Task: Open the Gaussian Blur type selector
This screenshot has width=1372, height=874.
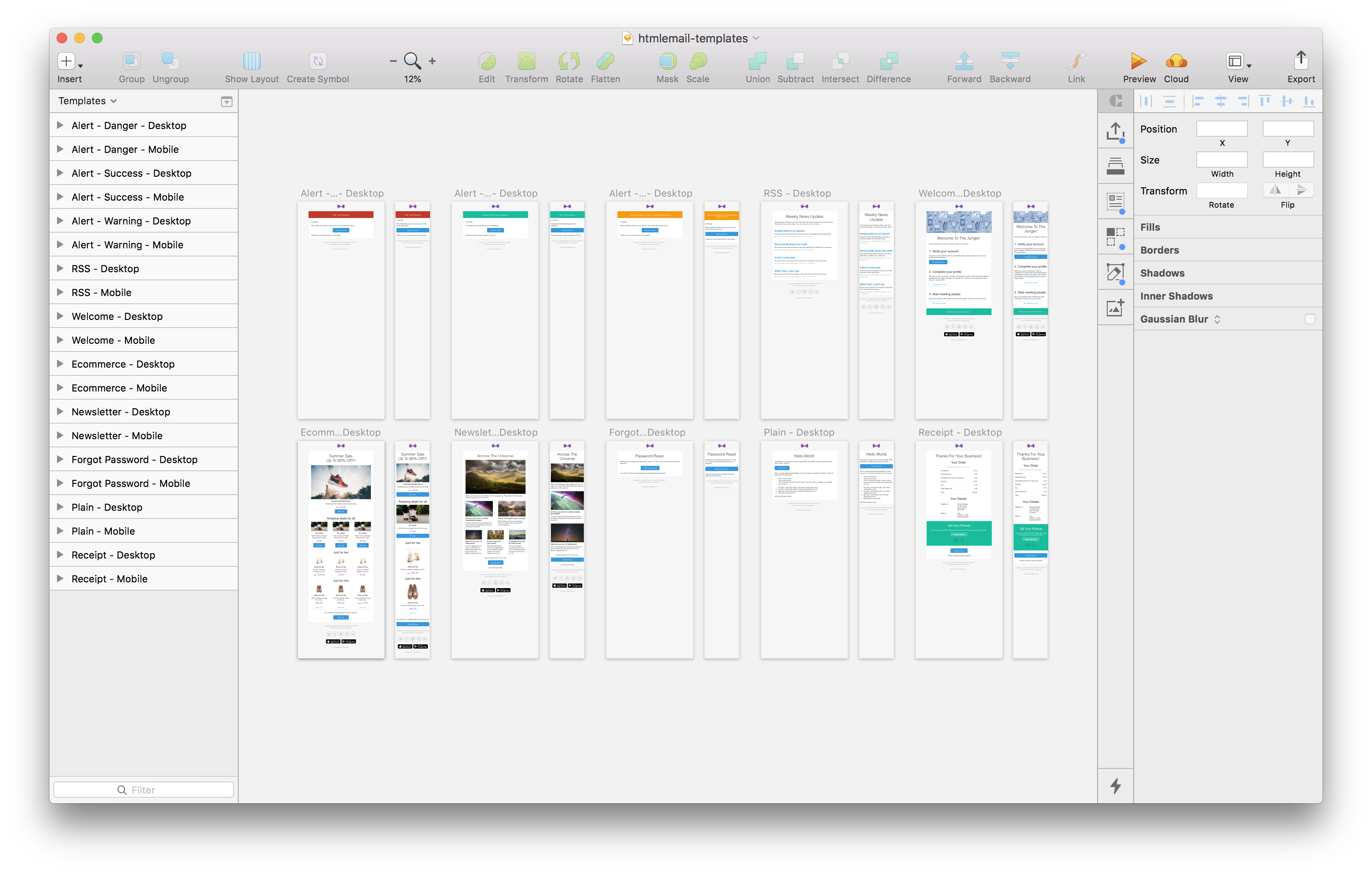Action: tap(1217, 319)
